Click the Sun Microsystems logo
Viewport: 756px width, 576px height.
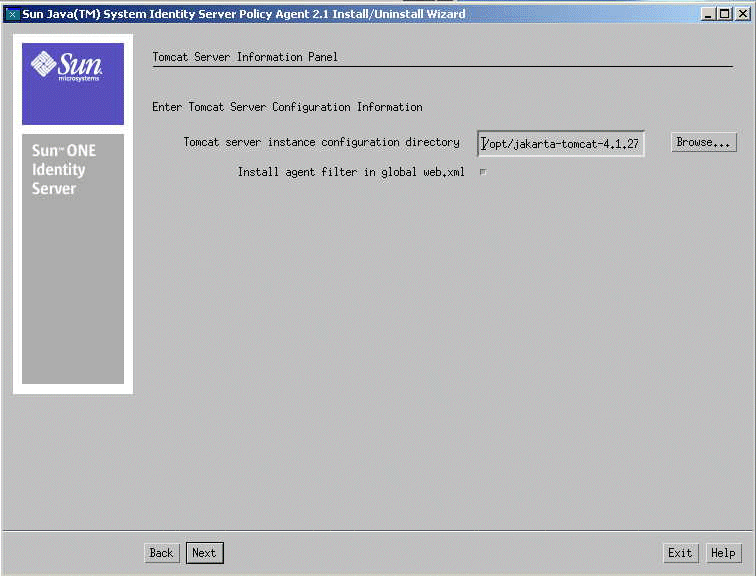pyautogui.click(x=73, y=84)
